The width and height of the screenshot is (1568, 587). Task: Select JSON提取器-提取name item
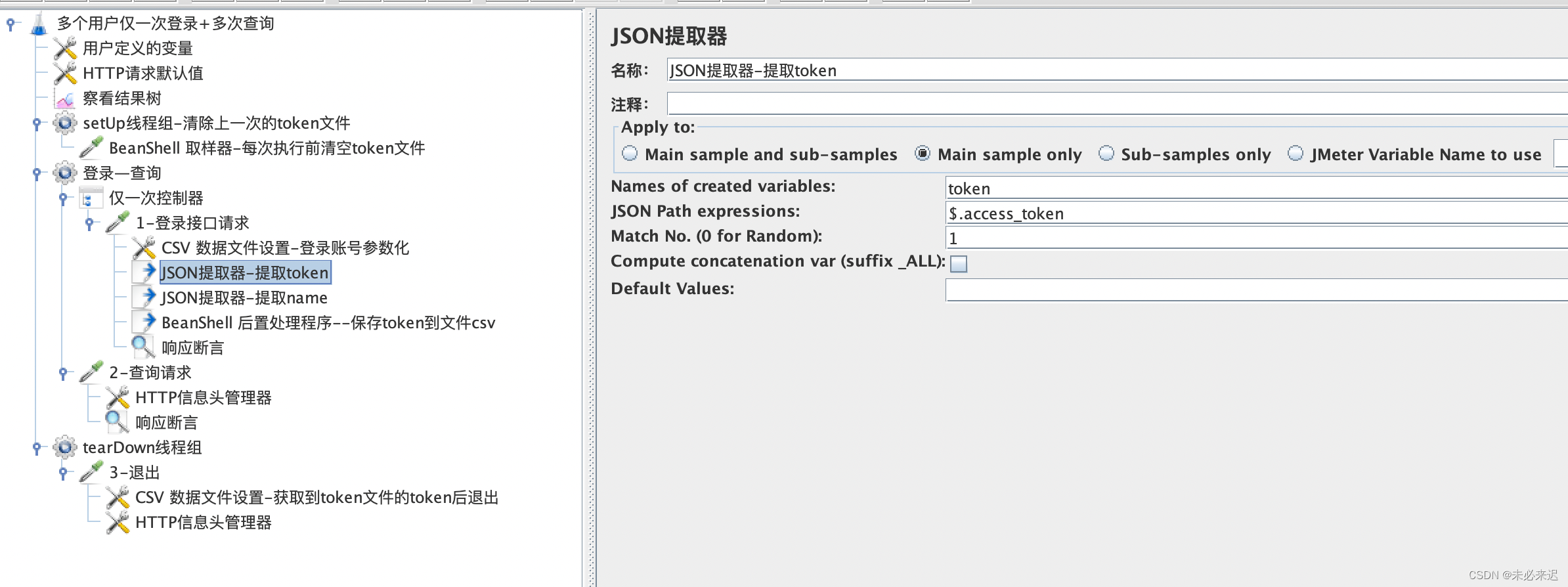(244, 298)
